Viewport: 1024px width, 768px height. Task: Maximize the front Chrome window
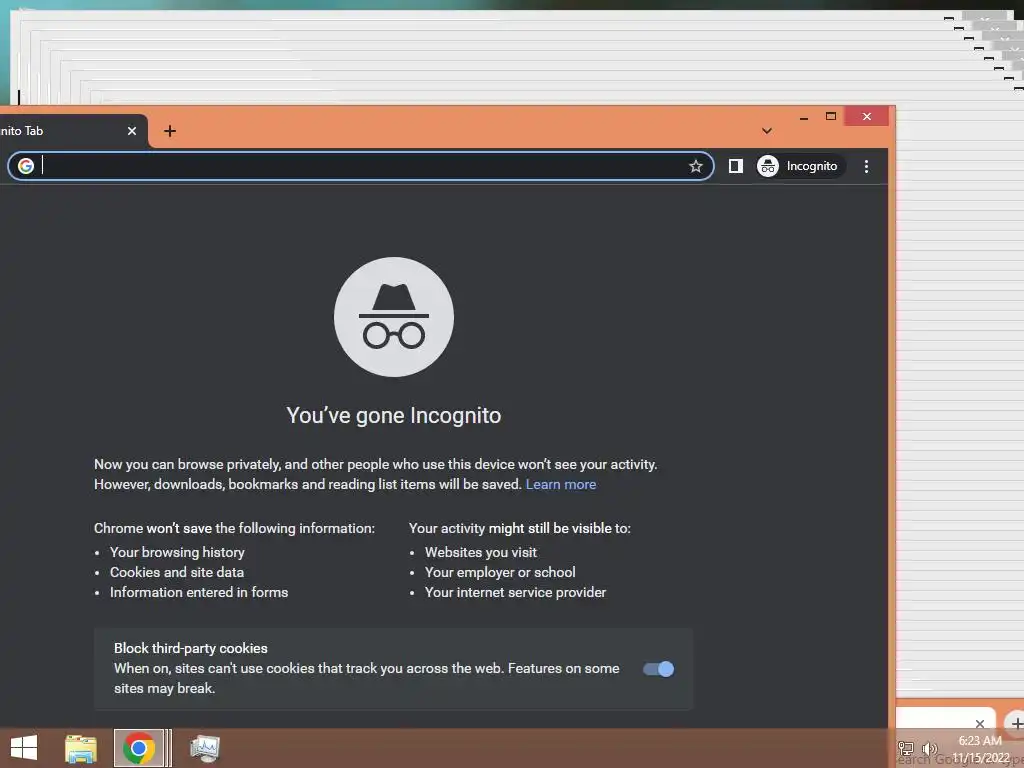[831, 117]
